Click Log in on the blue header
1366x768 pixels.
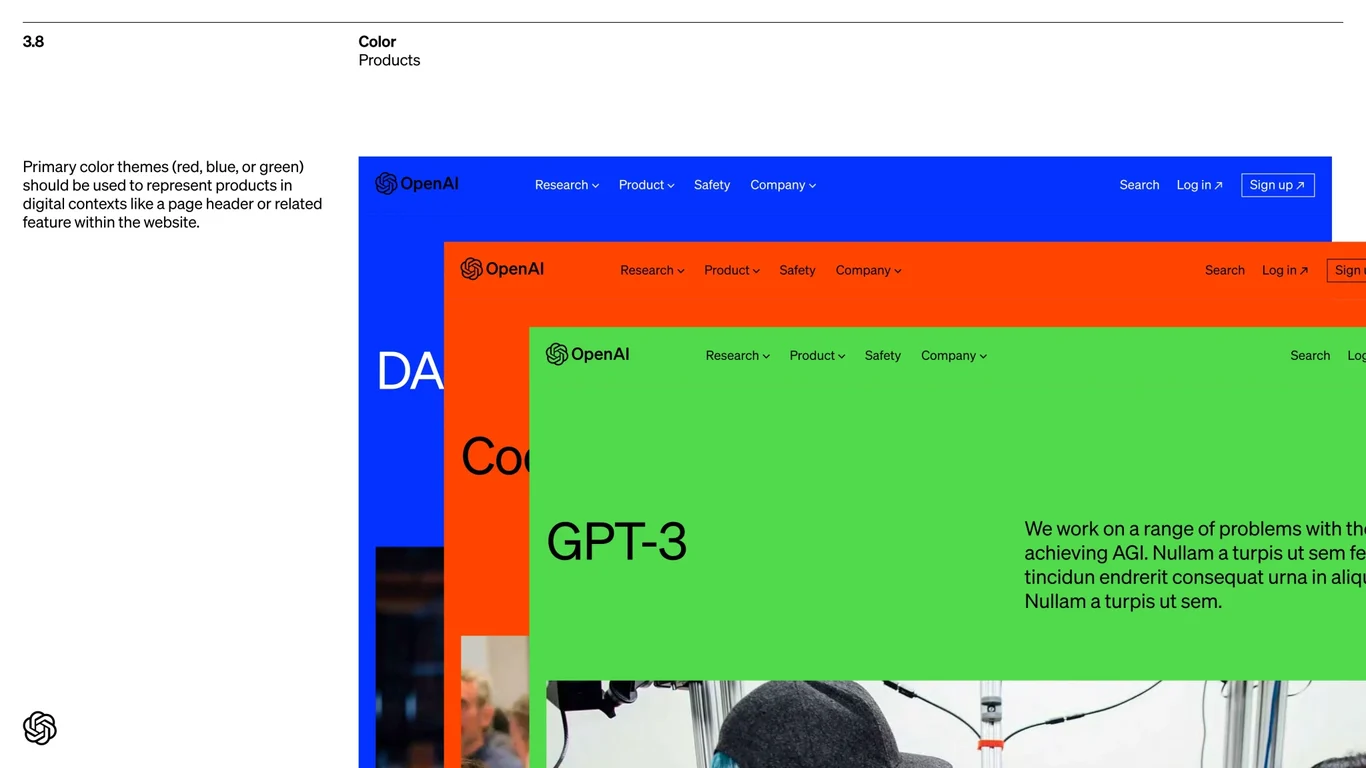tap(1200, 185)
